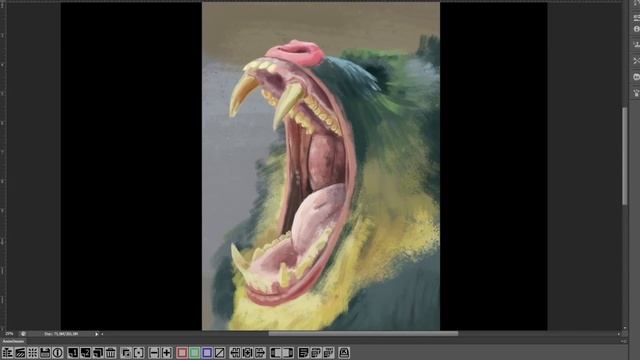Click the minus icon in the bottom panel

[154, 353]
